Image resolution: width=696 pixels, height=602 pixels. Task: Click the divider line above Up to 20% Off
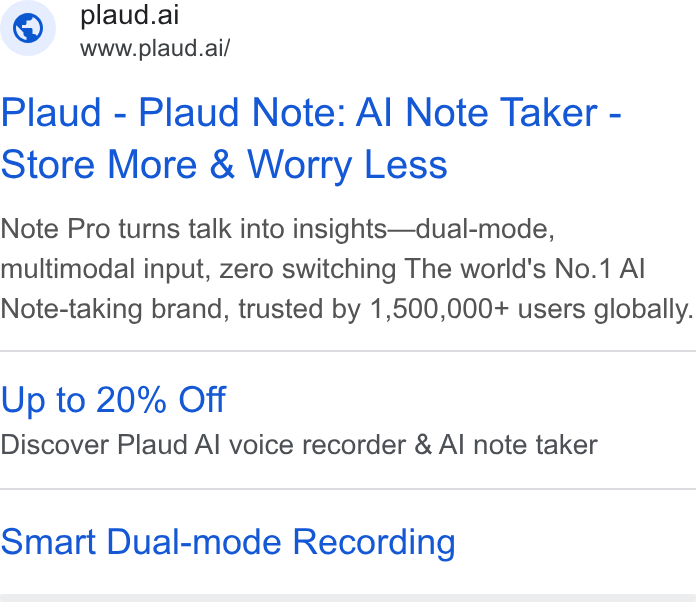(x=348, y=351)
